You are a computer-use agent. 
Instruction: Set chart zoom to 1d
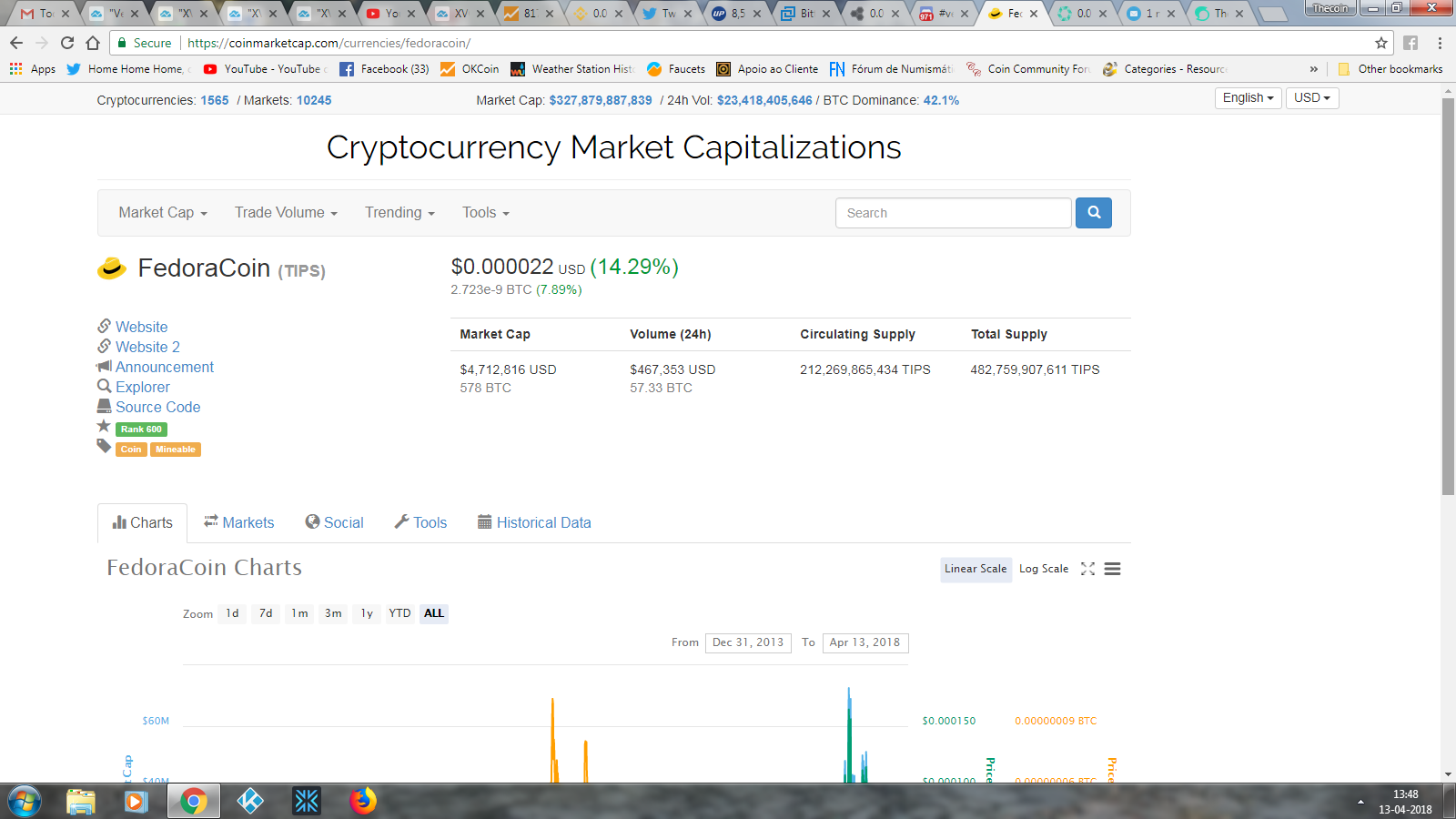point(232,613)
